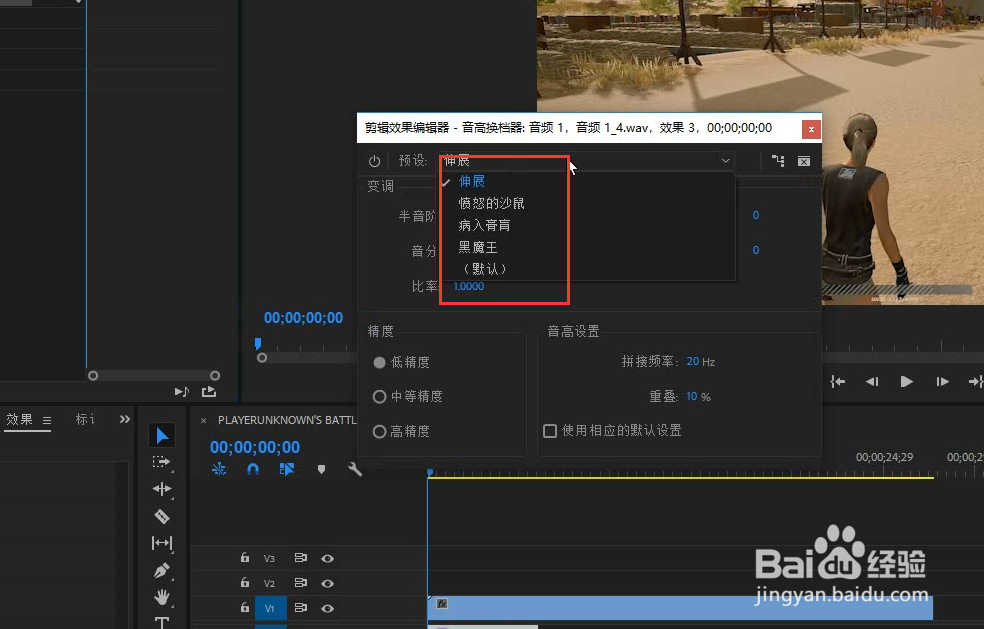Click the cents value 0
Viewport: 984px width, 629px height.
pyautogui.click(x=756, y=250)
